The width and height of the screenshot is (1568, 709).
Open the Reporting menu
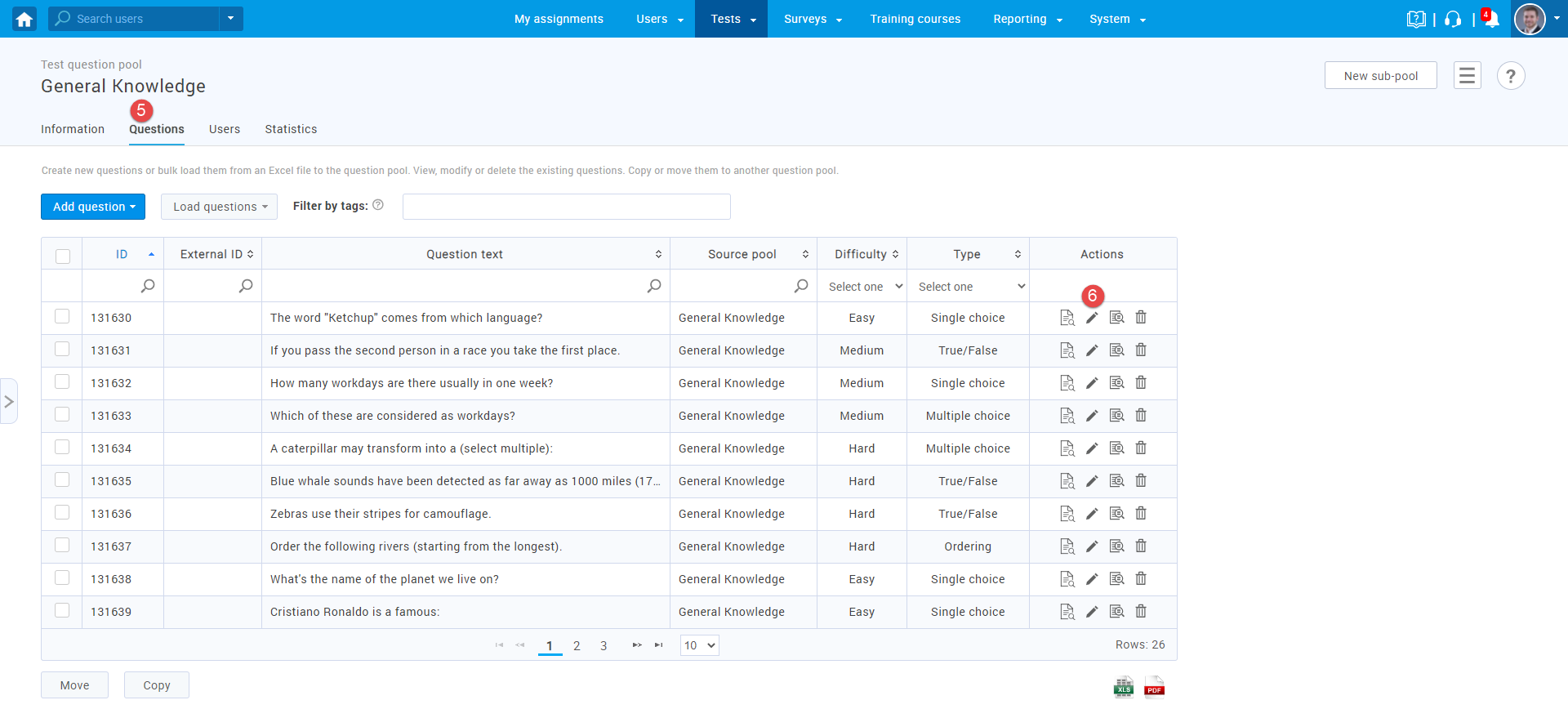click(1027, 19)
